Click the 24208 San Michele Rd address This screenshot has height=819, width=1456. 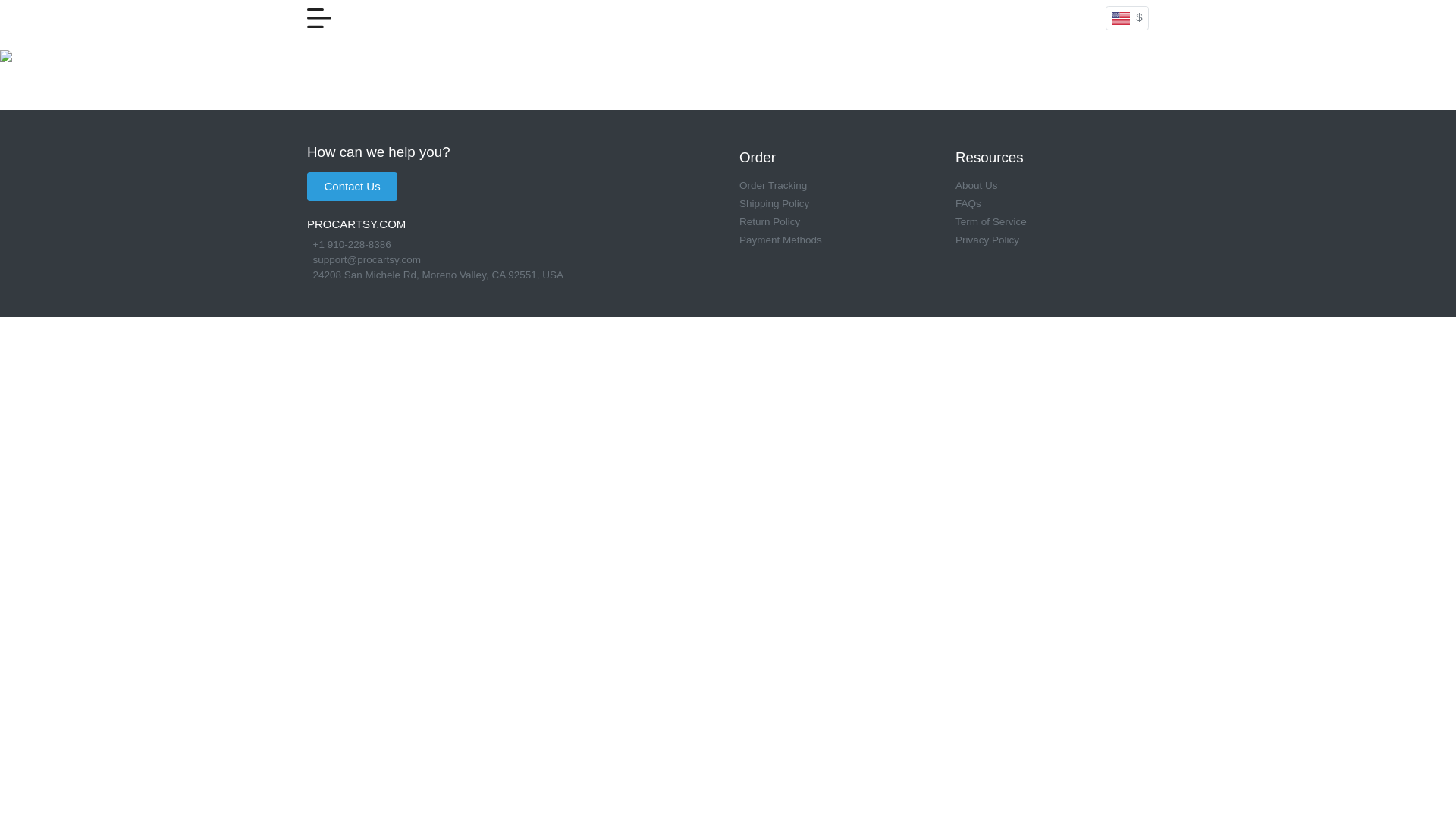click(x=438, y=275)
